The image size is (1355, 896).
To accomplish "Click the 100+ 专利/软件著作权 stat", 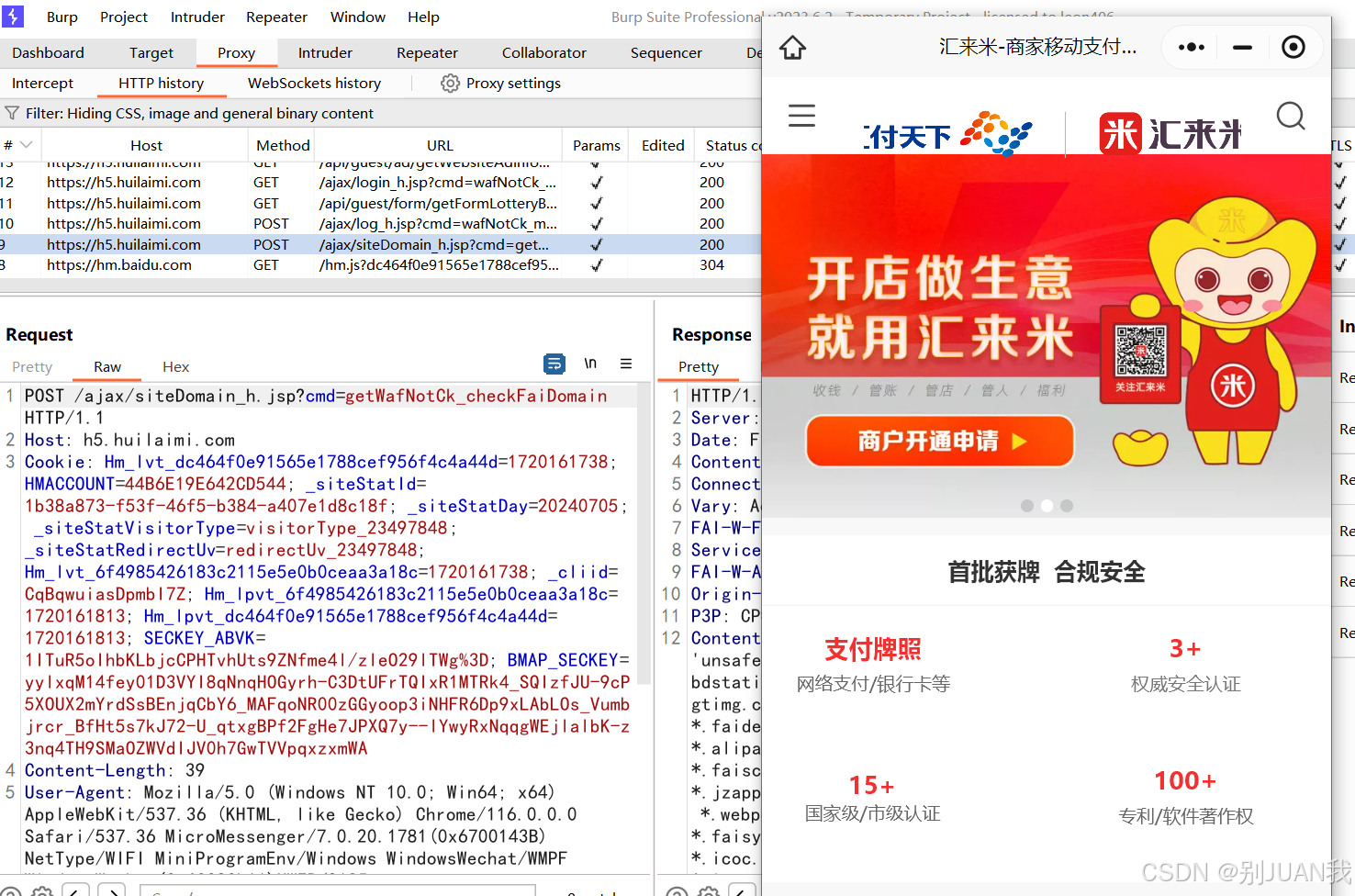I will pyautogui.click(x=1185, y=797).
